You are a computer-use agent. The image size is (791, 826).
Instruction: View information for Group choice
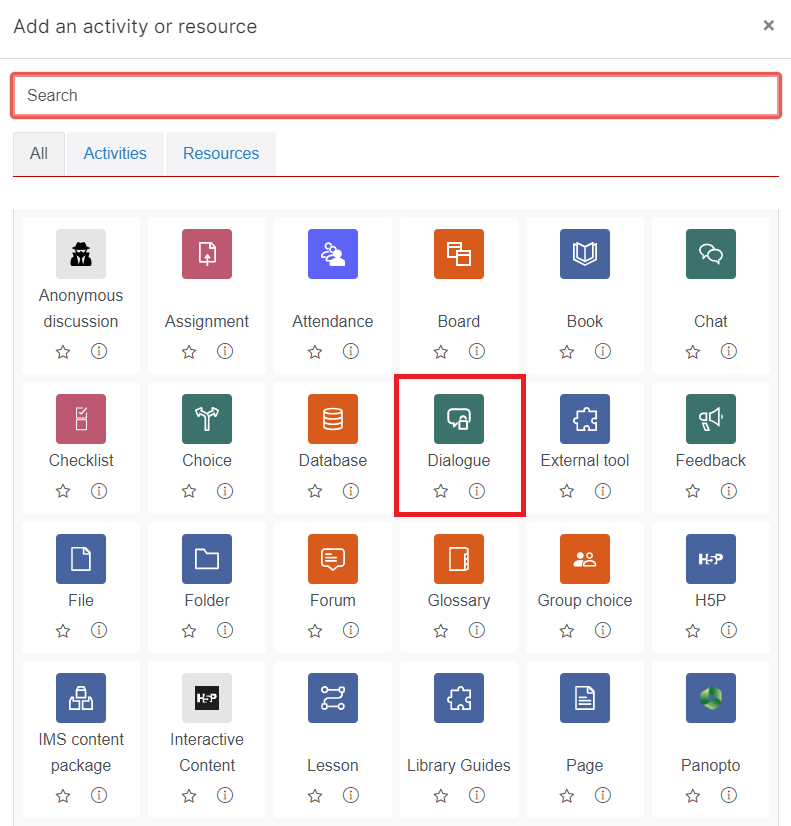click(602, 631)
